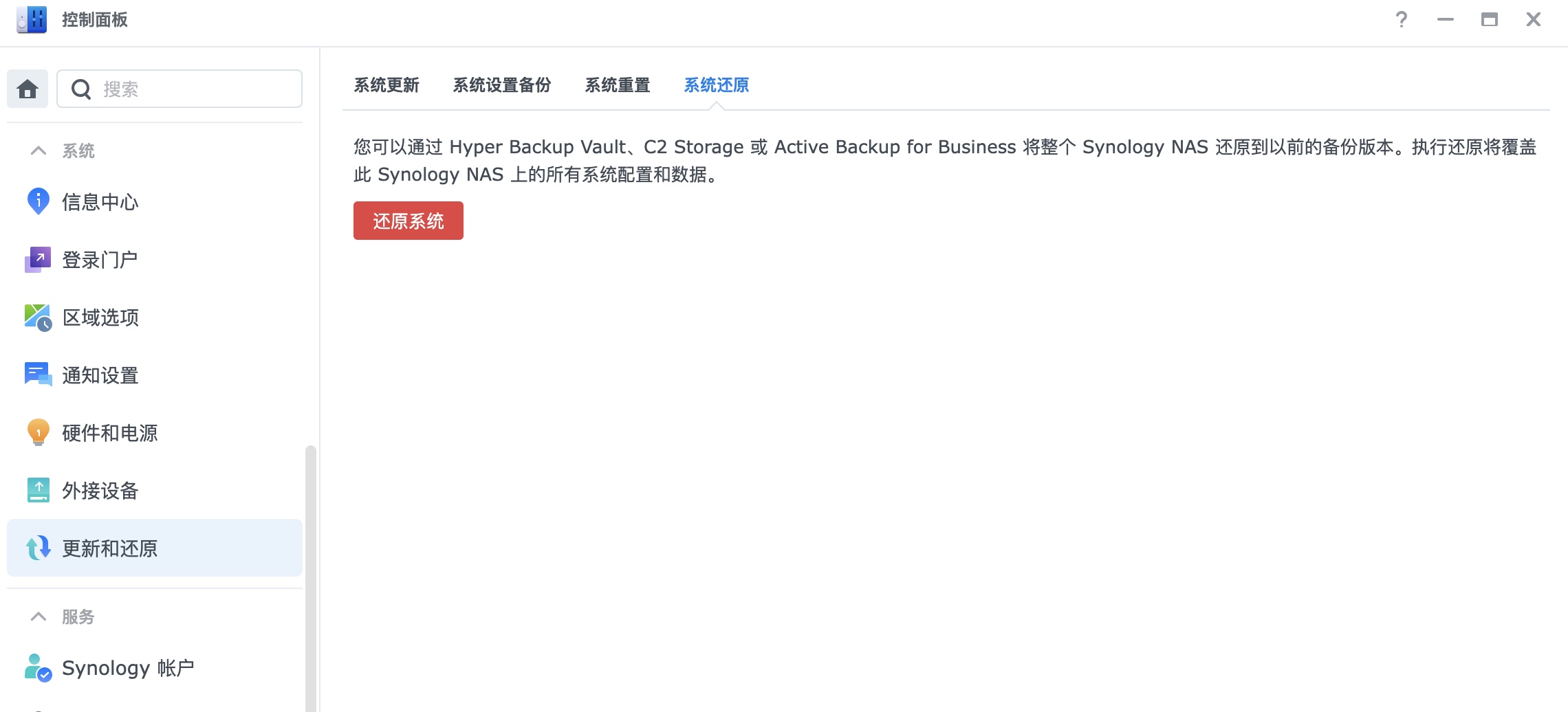
Task: Select Synology 帐户 label in sidebar
Action: click(128, 668)
